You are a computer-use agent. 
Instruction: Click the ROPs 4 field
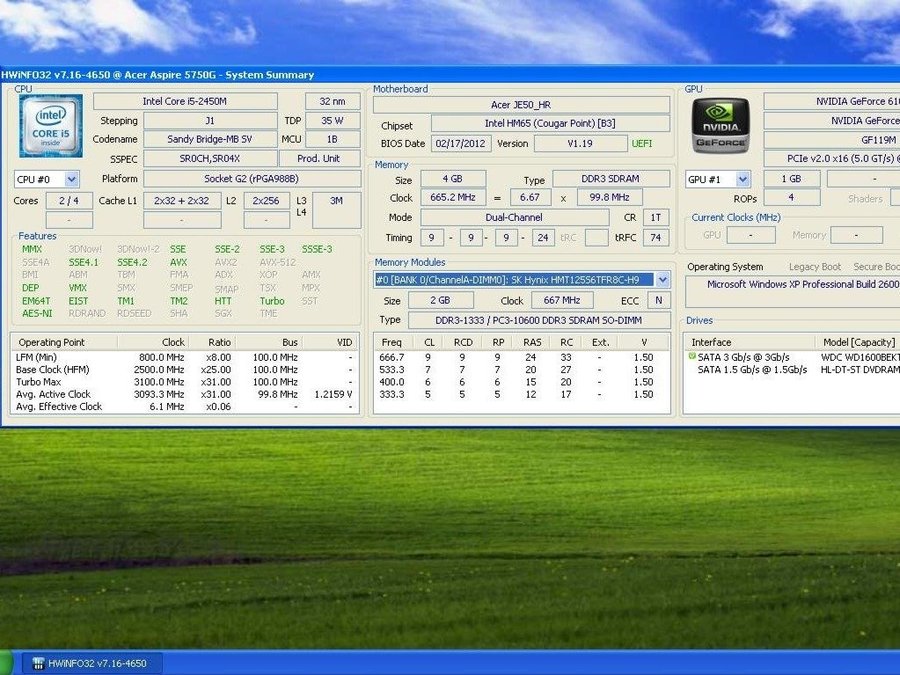pyautogui.click(x=792, y=197)
